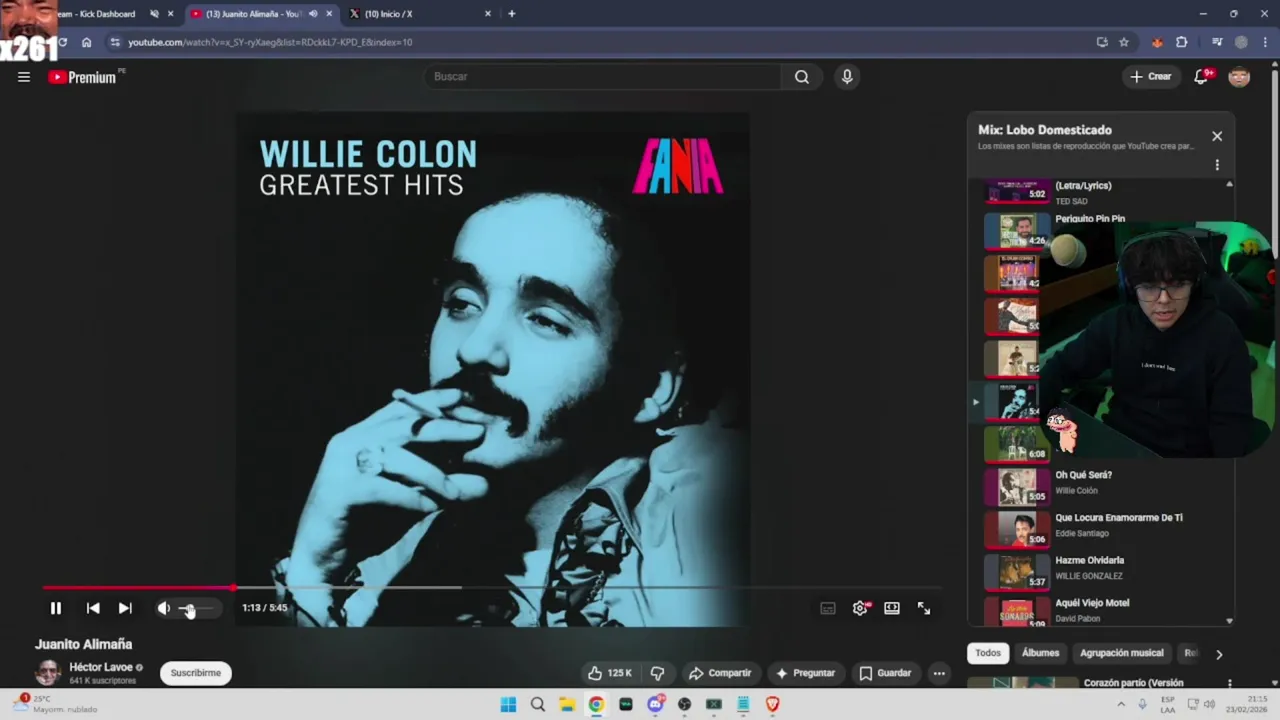
Task: Focus the Buscar search field
Action: [603, 77]
